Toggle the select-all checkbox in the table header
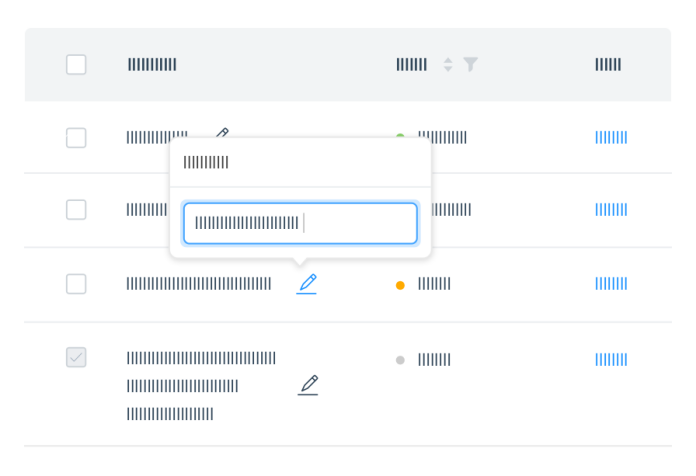Image resolution: width=696 pixels, height=476 pixels. tap(76, 65)
